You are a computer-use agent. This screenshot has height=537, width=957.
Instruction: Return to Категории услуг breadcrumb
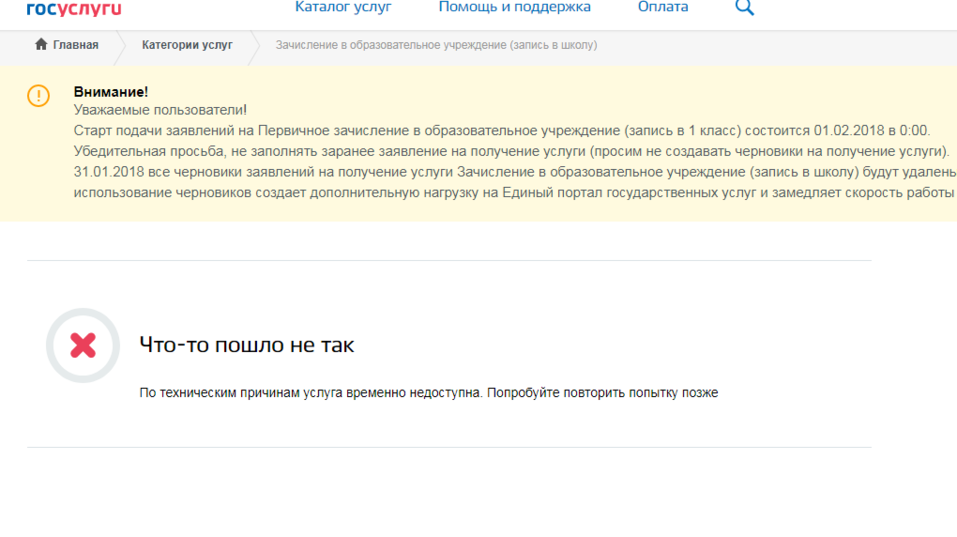click(x=187, y=45)
